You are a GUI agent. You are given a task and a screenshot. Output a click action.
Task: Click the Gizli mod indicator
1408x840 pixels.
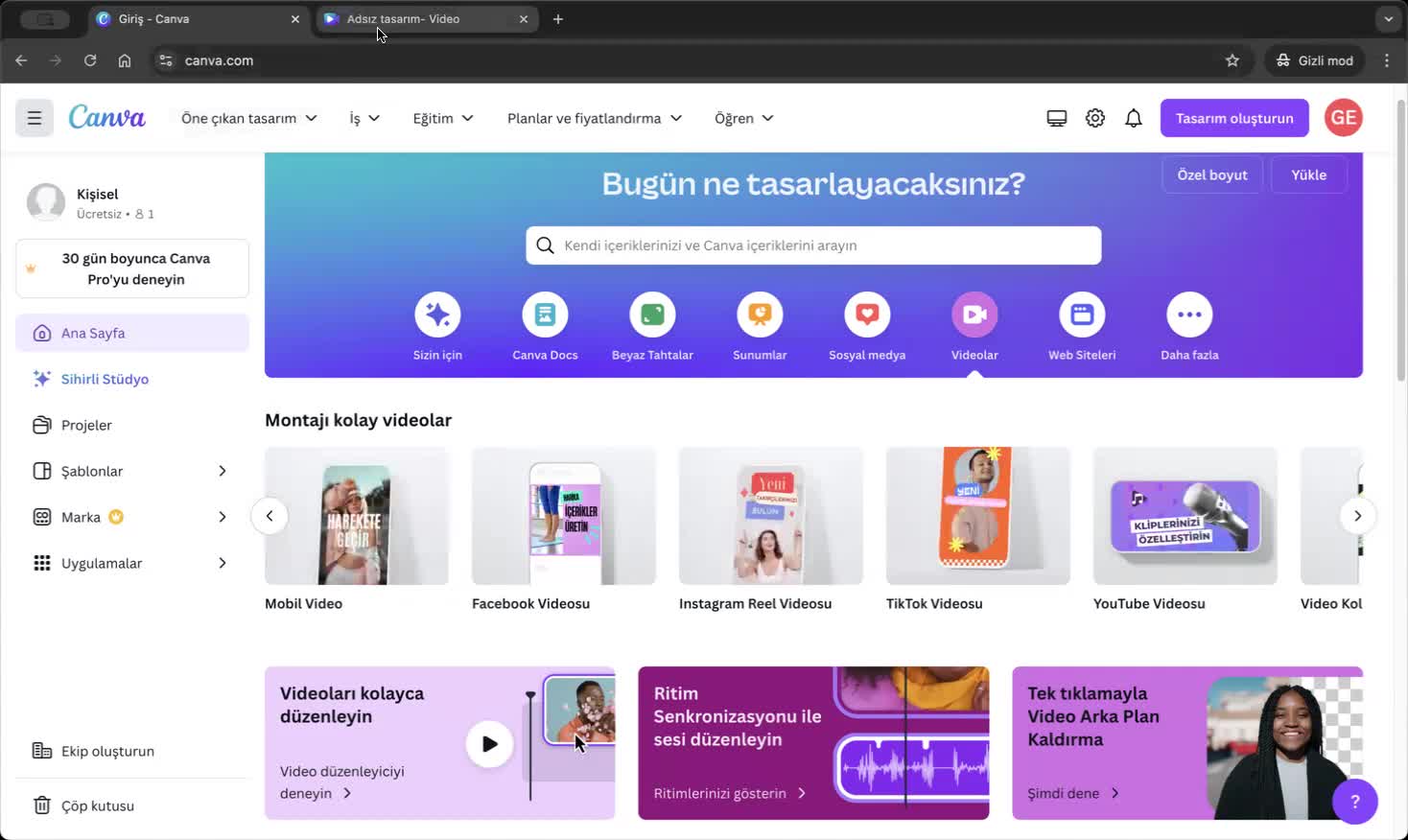(1314, 60)
